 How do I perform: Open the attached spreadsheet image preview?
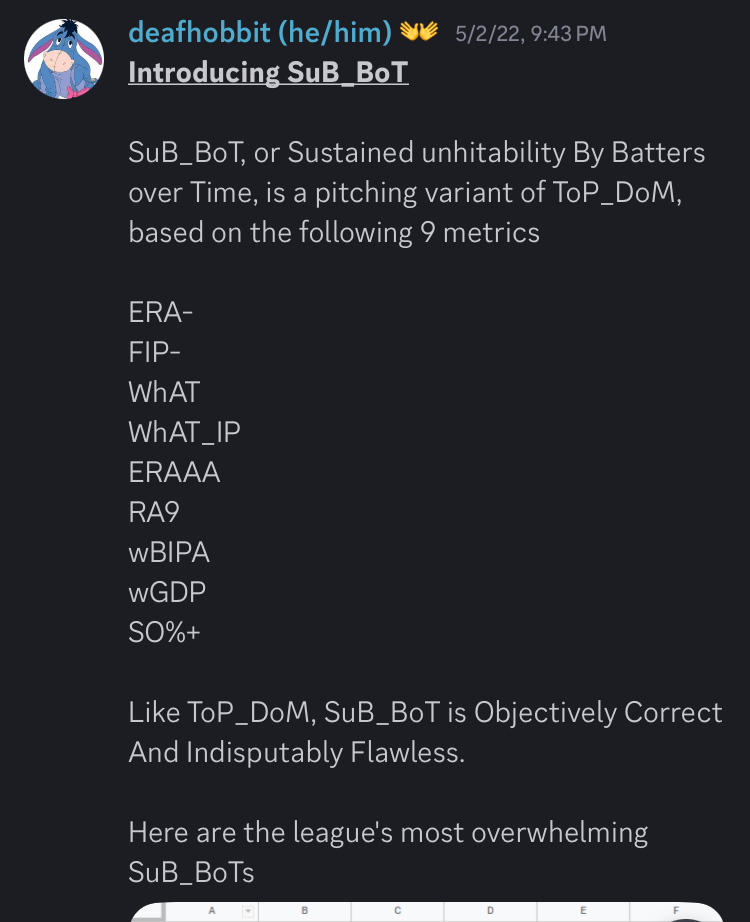426,912
